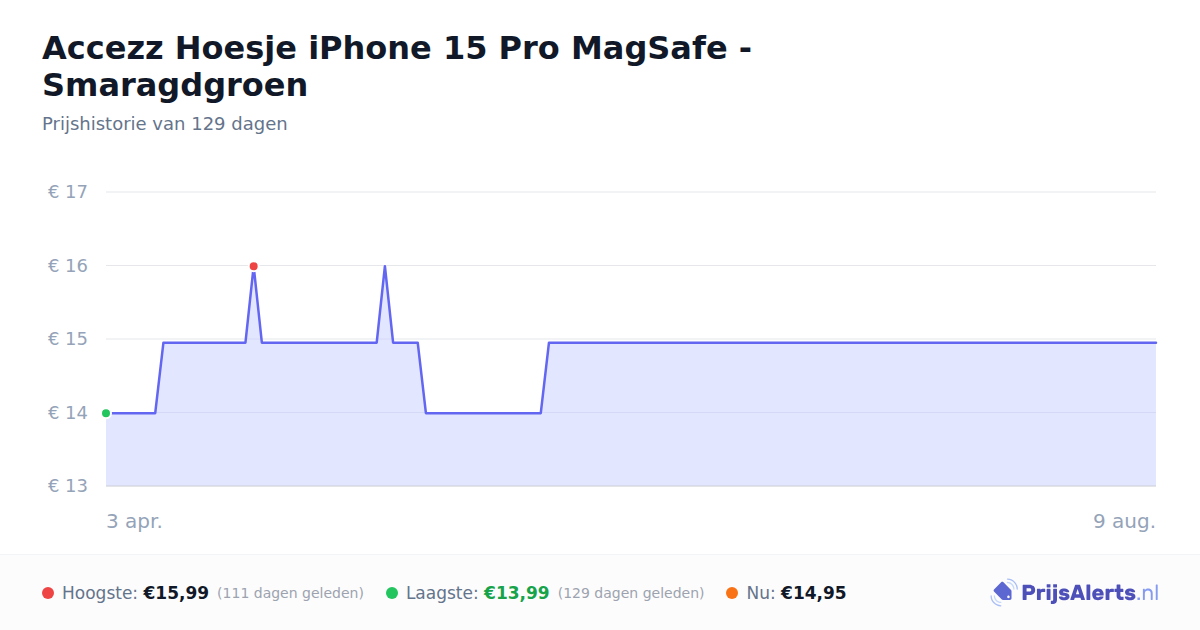1200x630 pixels.
Task: Click the orange Nu legend dot
Action: 732,593
